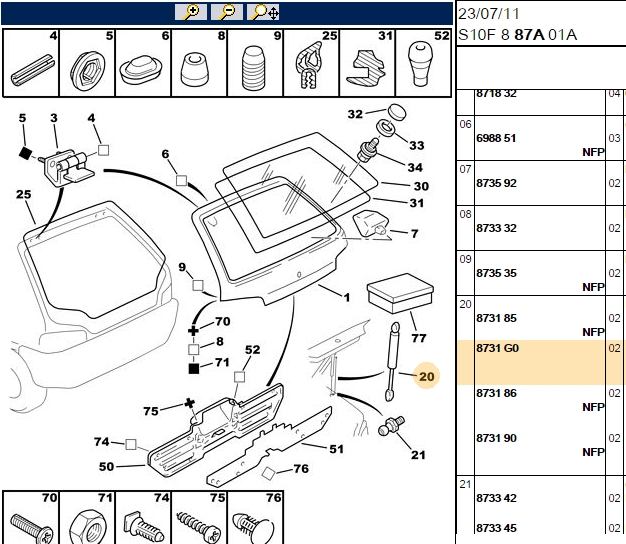Click reference 21 in parts table
This screenshot has height=544, width=626.
pos(466,484)
